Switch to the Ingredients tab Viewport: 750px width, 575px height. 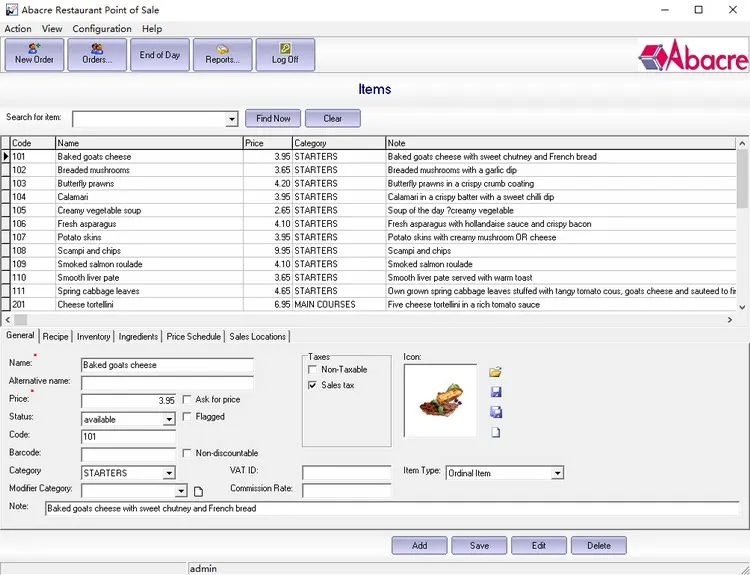(138, 336)
